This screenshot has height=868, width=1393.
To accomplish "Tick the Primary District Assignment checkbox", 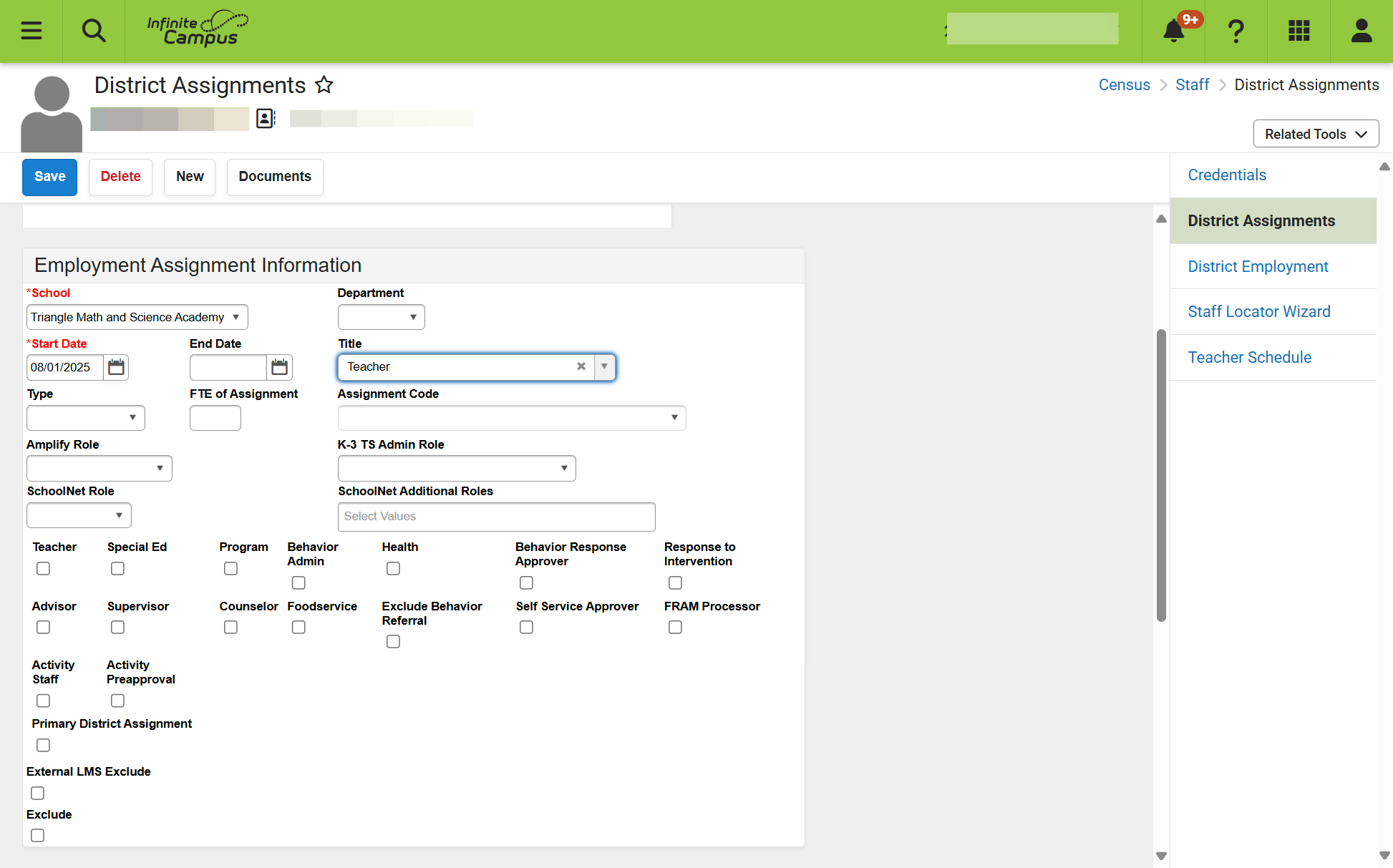I will [x=43, y=745].
